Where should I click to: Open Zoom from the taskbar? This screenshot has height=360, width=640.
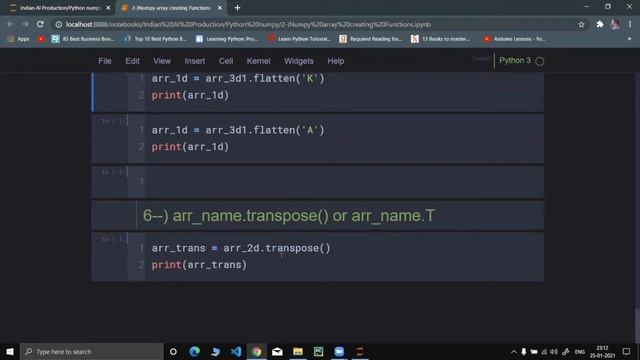[339, 351]
